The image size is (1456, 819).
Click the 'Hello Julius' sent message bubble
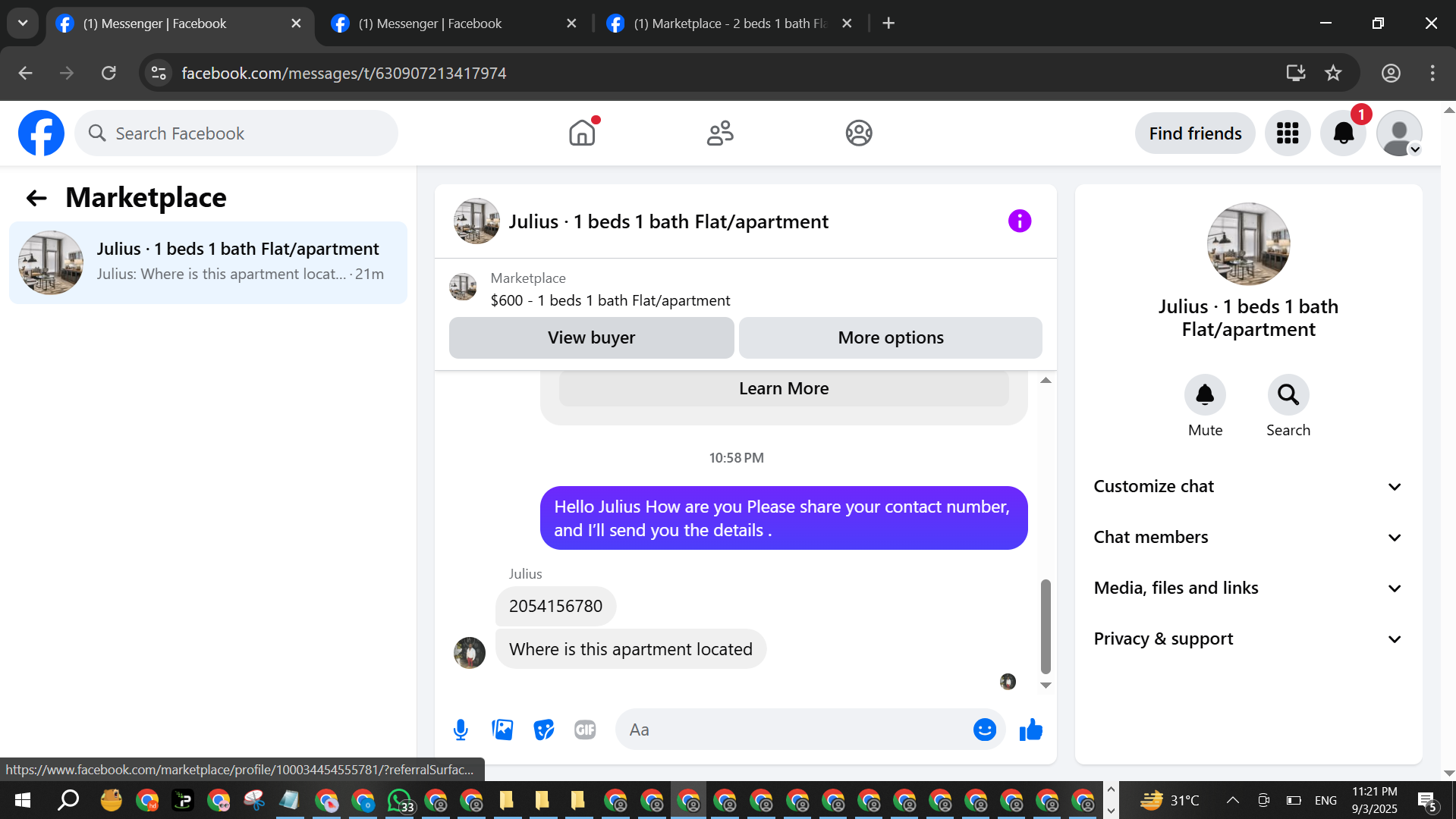[x=784, y=519]
